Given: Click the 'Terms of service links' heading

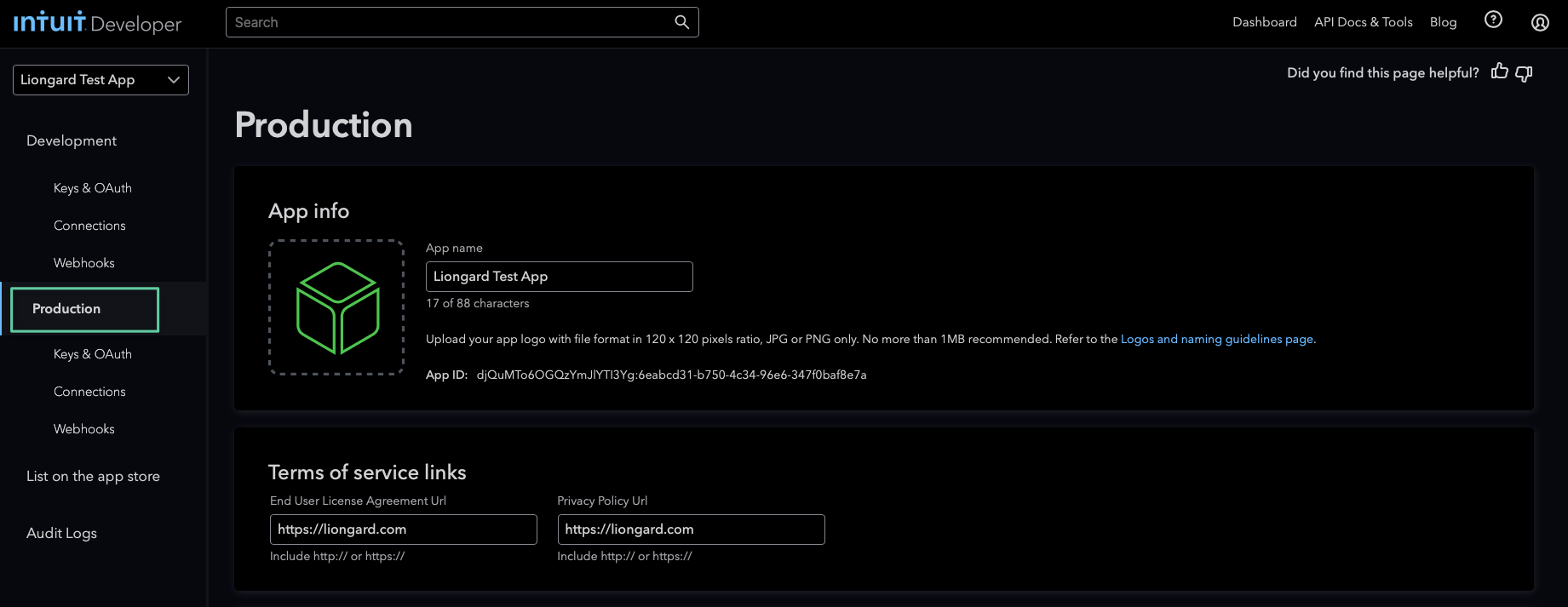Looking at the screenshot, I should (367, 472).
